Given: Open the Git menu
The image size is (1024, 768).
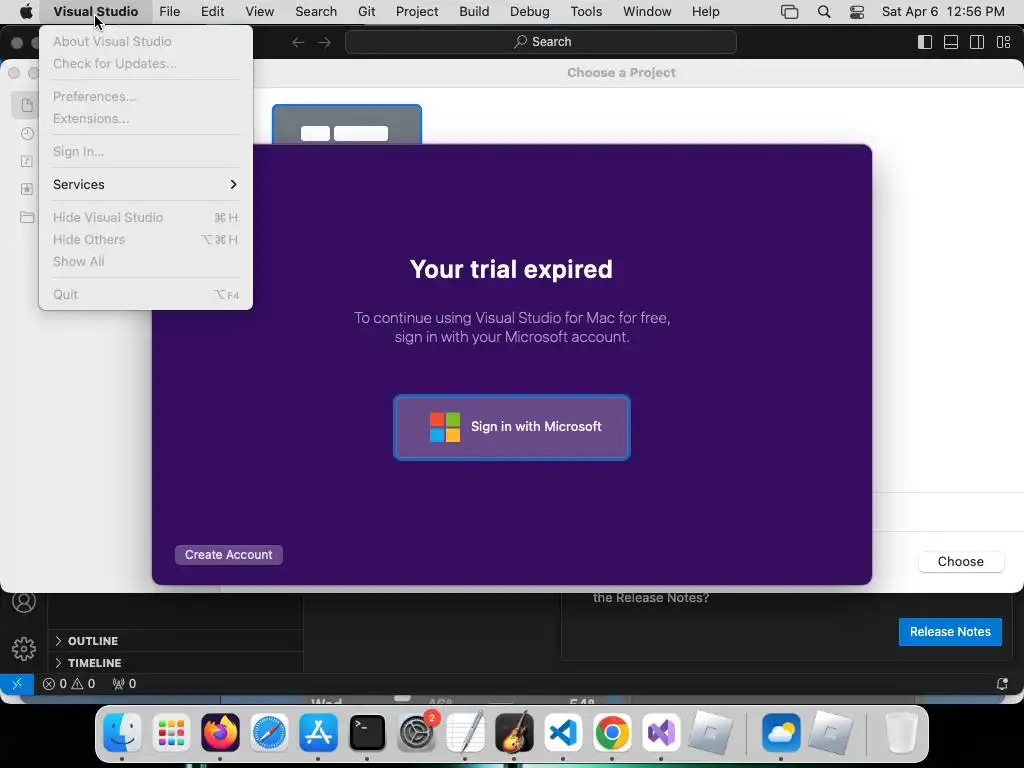Looking at the screenshot, I should tap(366, 12).
